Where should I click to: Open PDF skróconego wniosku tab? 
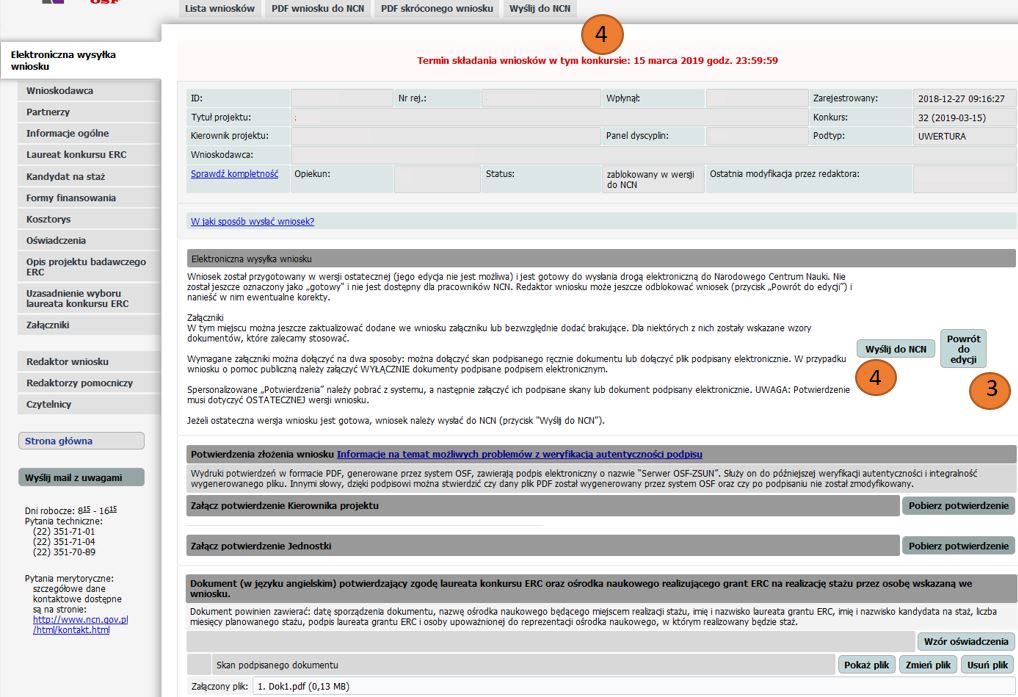click(x=437, y=8)
